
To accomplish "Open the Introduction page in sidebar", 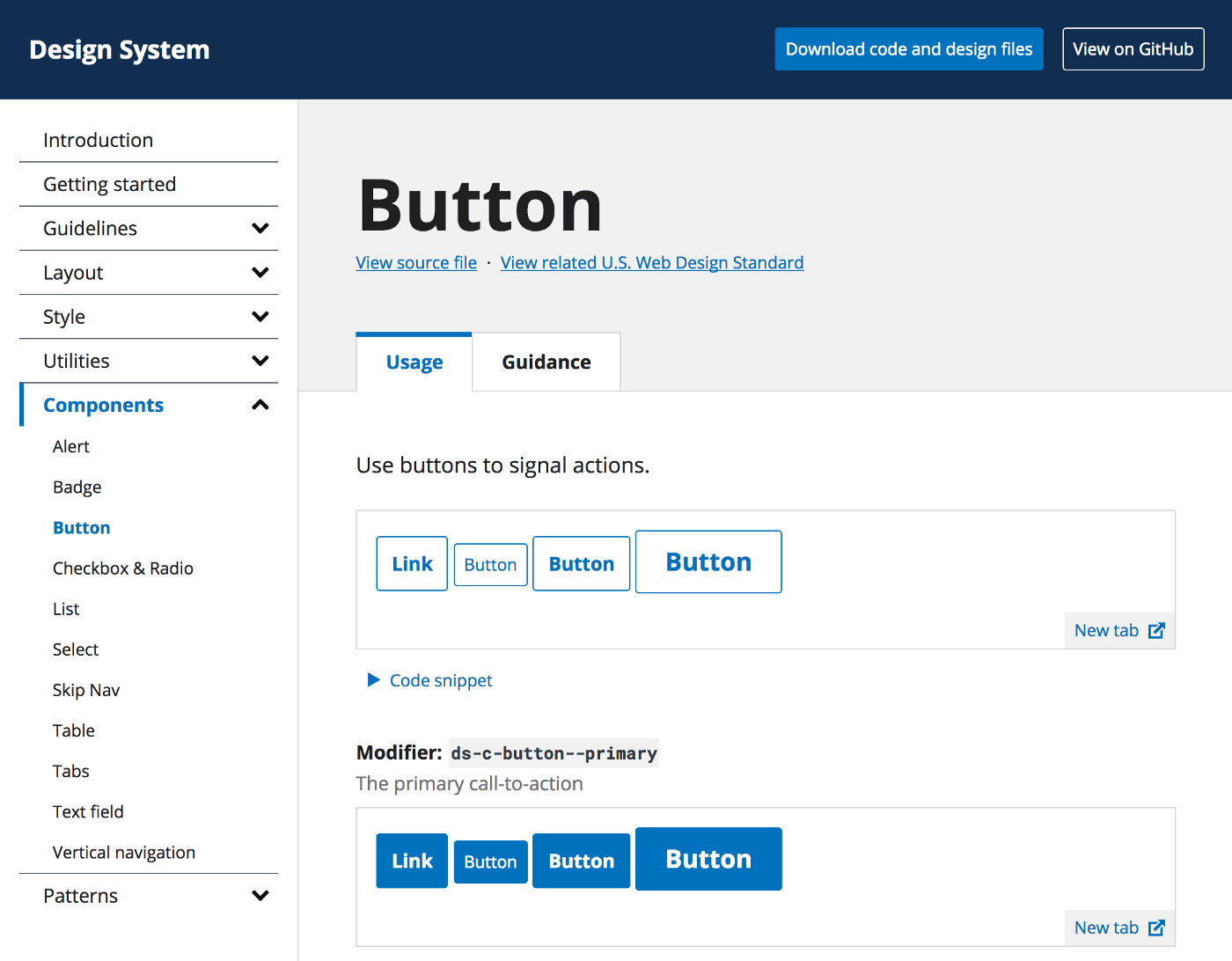I will pos(99,141).
